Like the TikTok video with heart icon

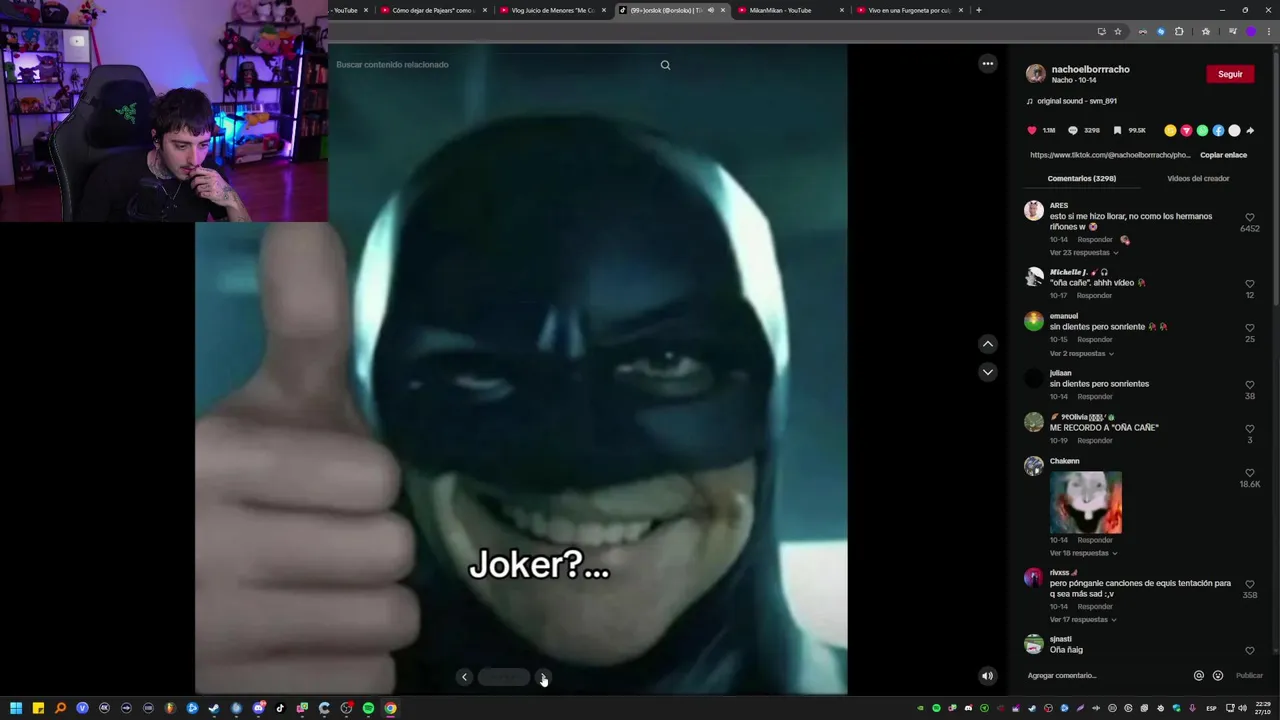[1032, 130]
